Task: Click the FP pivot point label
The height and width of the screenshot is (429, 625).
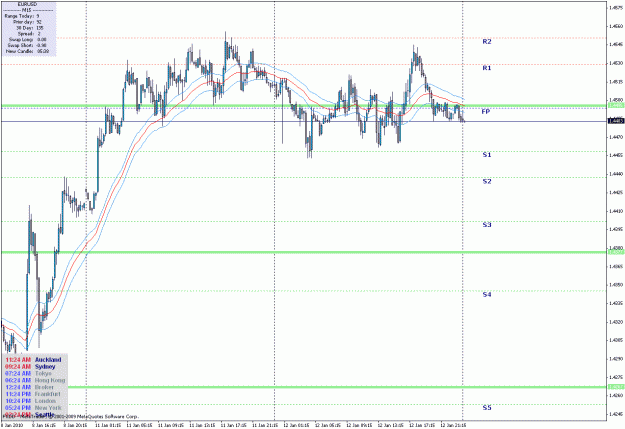Action: pyautogui.click(x=485, y=112)
